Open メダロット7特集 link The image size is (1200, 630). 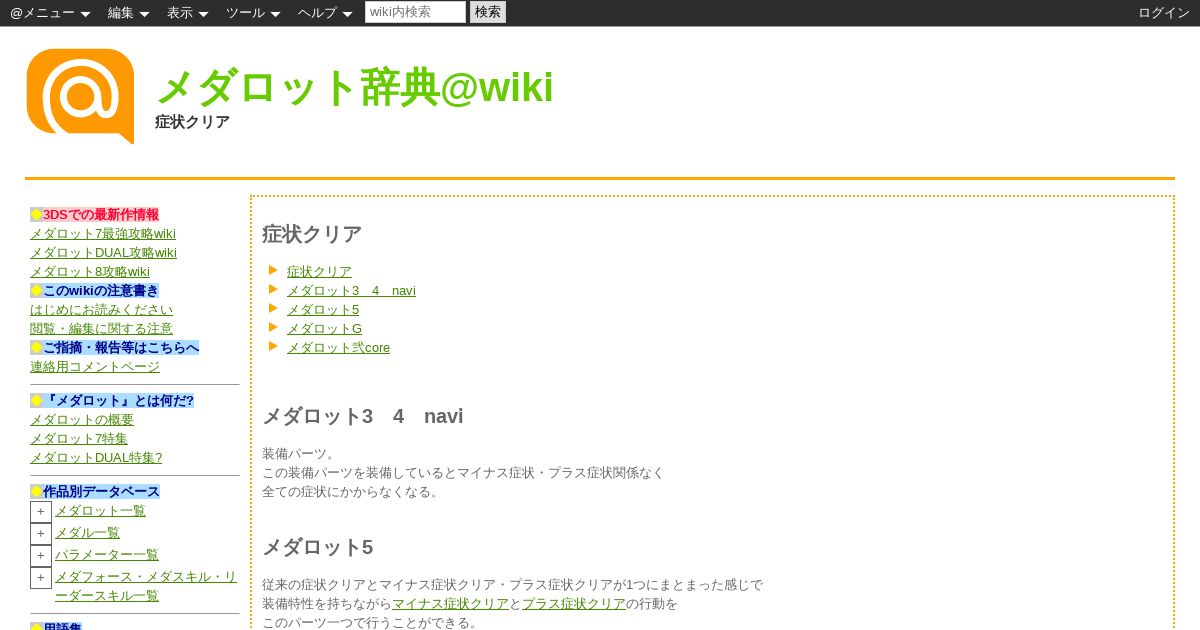[x=79, y=439]
